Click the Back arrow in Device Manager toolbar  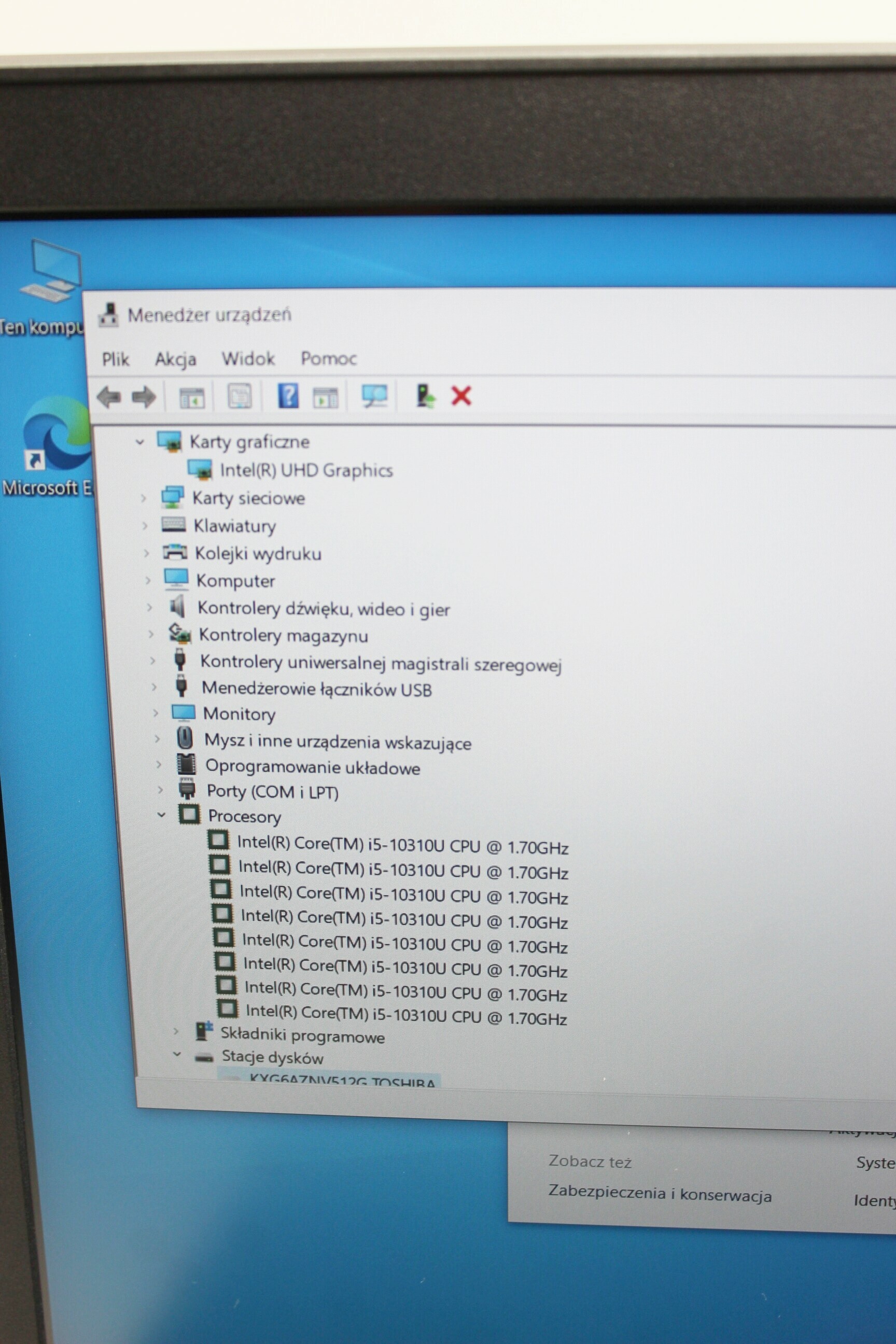point(108,397)
